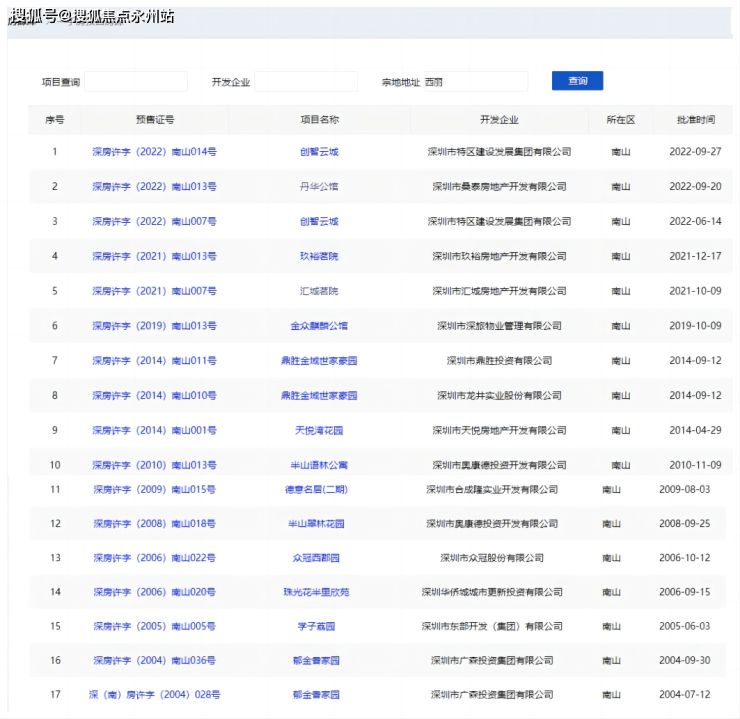View the 天悦湾花园 project
740x719 pixels.
(319, 431)
